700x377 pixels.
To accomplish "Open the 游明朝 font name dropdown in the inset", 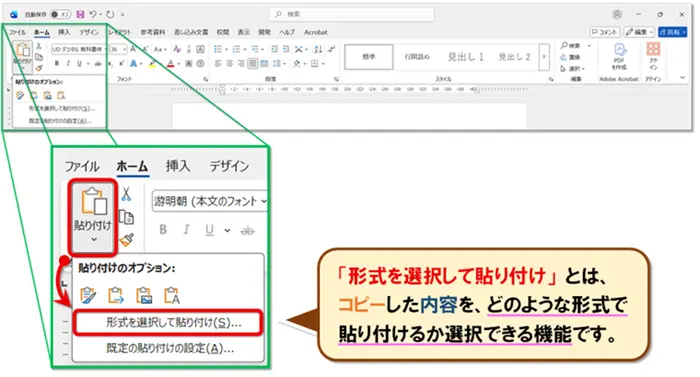I will point(264,201).
